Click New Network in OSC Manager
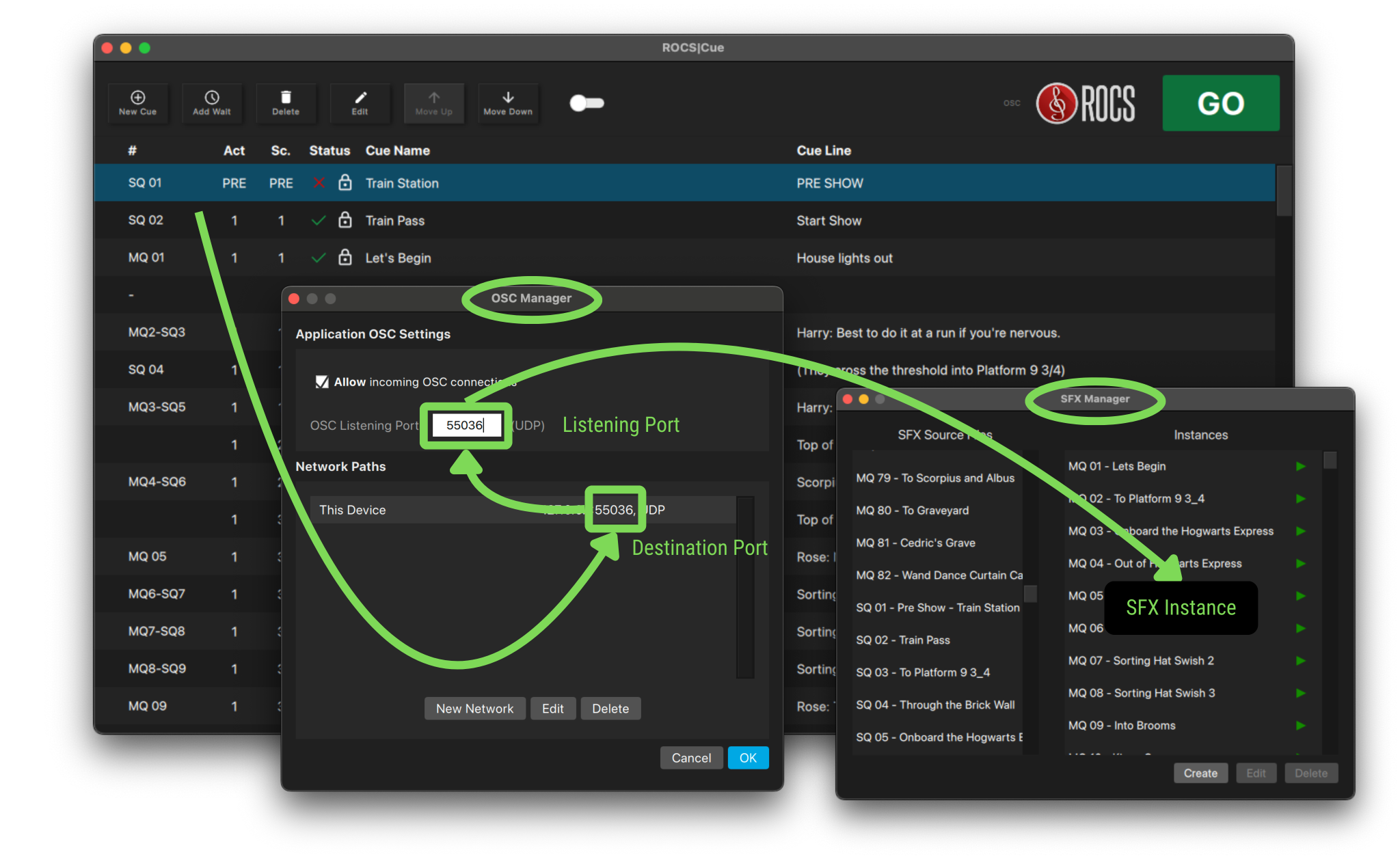Screen dimensions: 1400x859 474,708
